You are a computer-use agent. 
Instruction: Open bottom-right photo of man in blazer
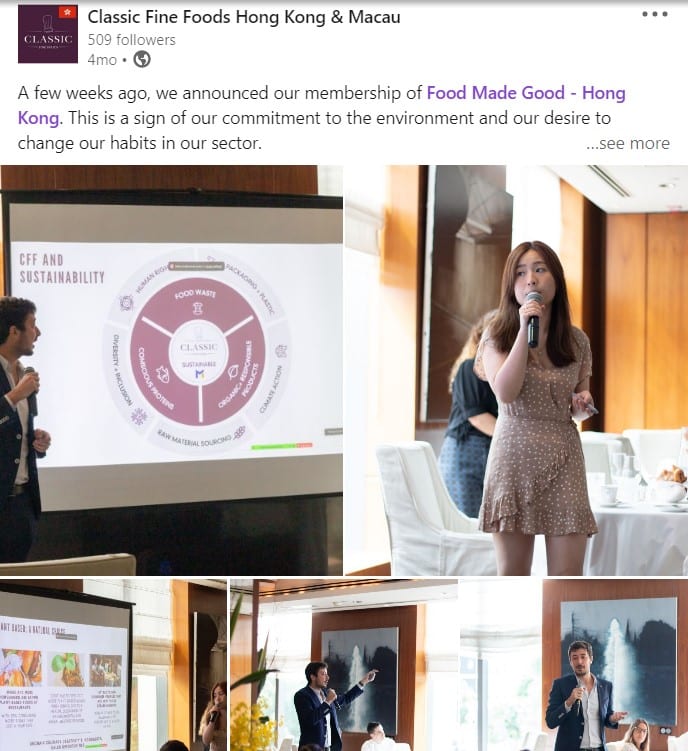click(x=574, y=665)
